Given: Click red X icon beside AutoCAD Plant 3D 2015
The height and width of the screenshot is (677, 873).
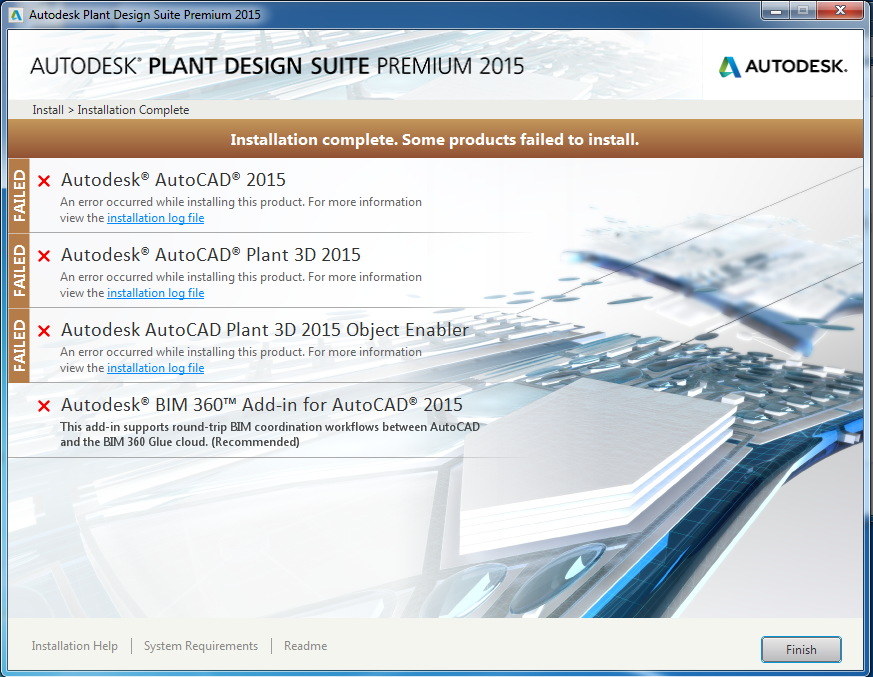Looking at the screenshot, I should coord(44,256).
